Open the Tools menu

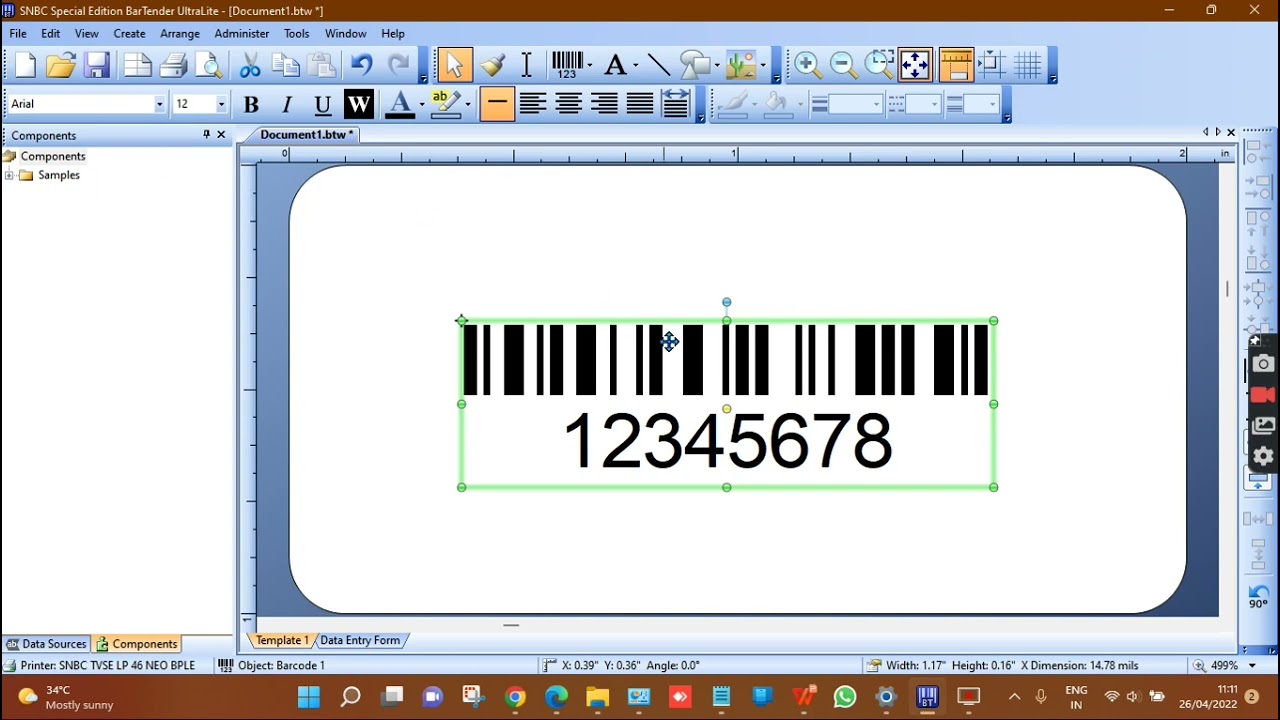pyautogui.click(x=296, y=33)
